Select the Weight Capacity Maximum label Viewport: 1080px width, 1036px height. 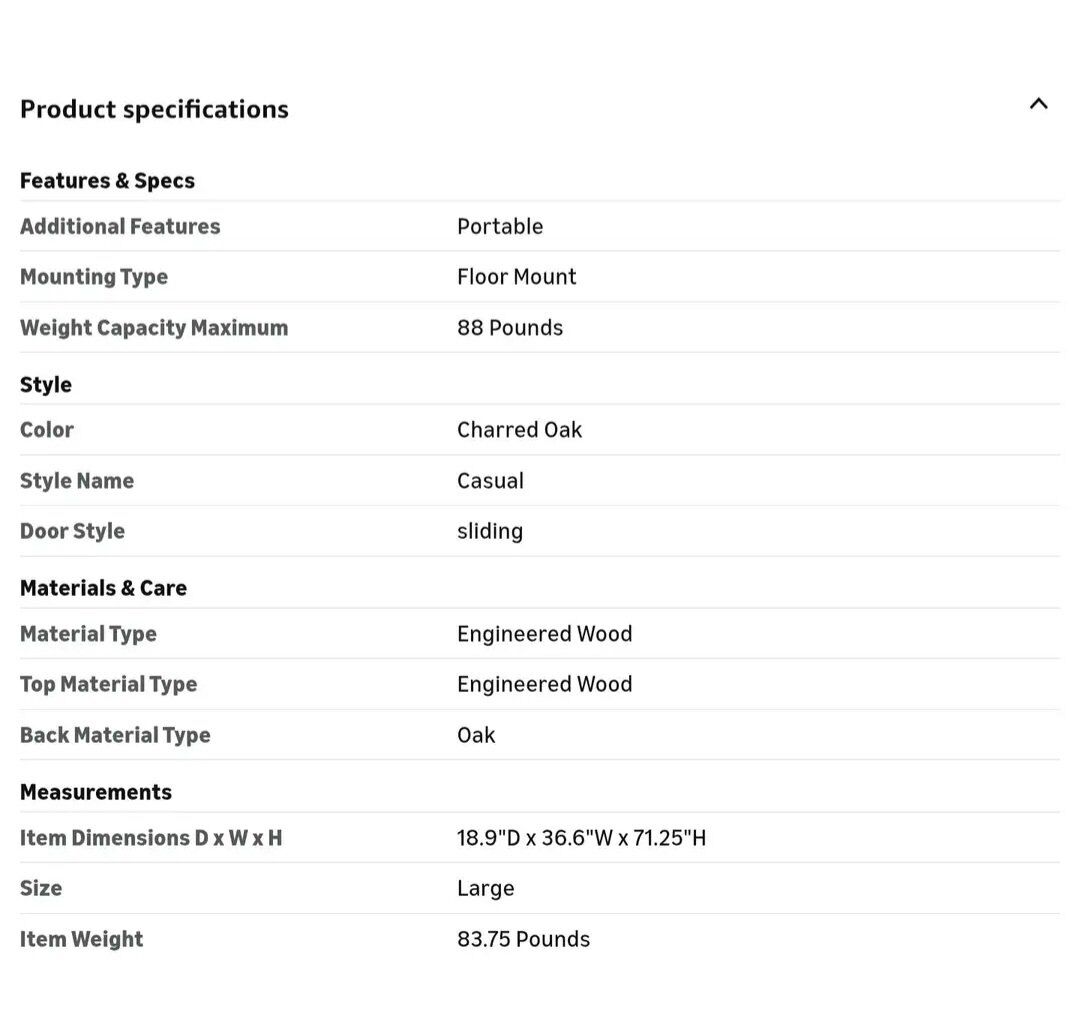pos(154,328)
